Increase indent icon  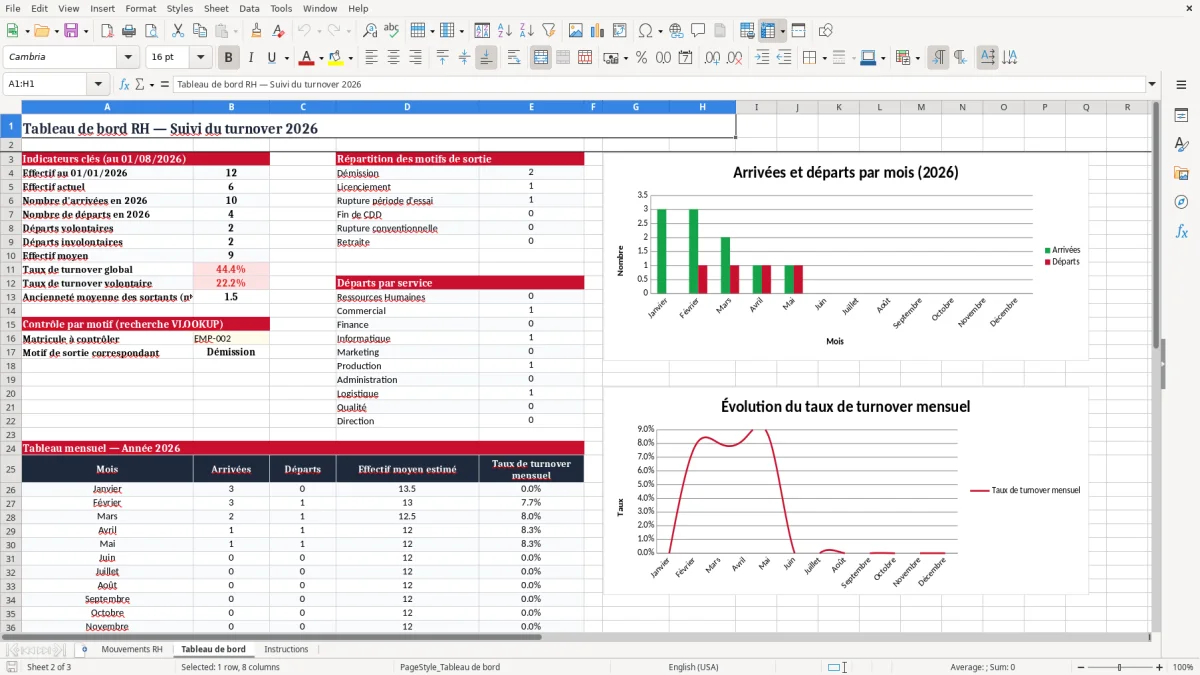[x=762, y=58]
